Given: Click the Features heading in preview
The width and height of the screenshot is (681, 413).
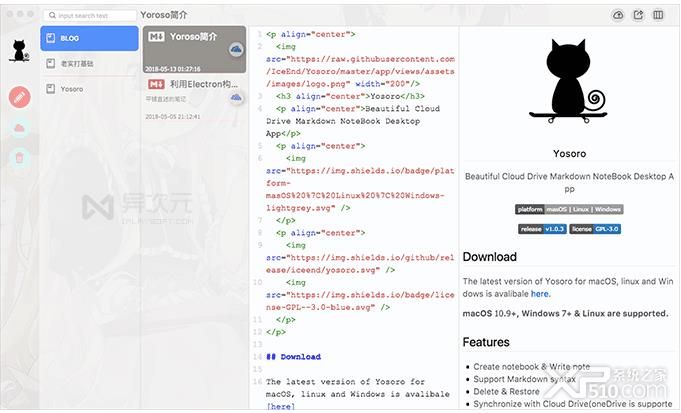Looking at the screenshot, I should [x=486, y=342].
